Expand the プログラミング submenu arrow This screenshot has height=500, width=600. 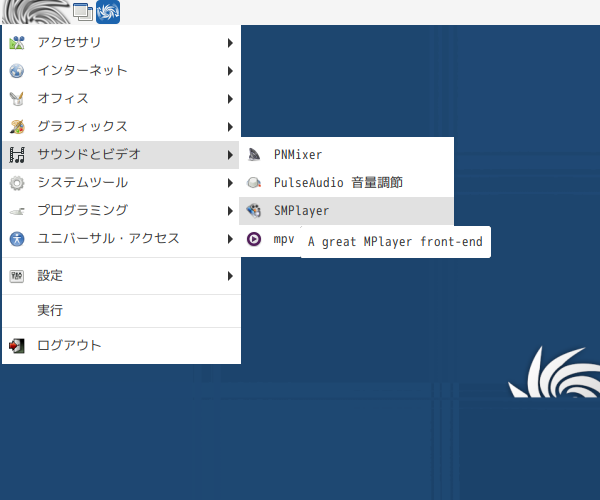(x=230, y=211)
